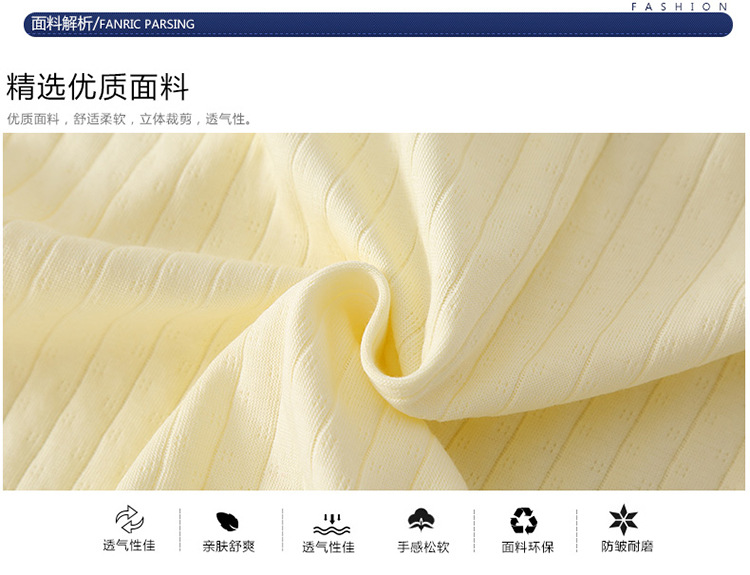Click the 亲肤舒爽 label
The width and height of the screenshot is (750, 575).
[229, 546]
